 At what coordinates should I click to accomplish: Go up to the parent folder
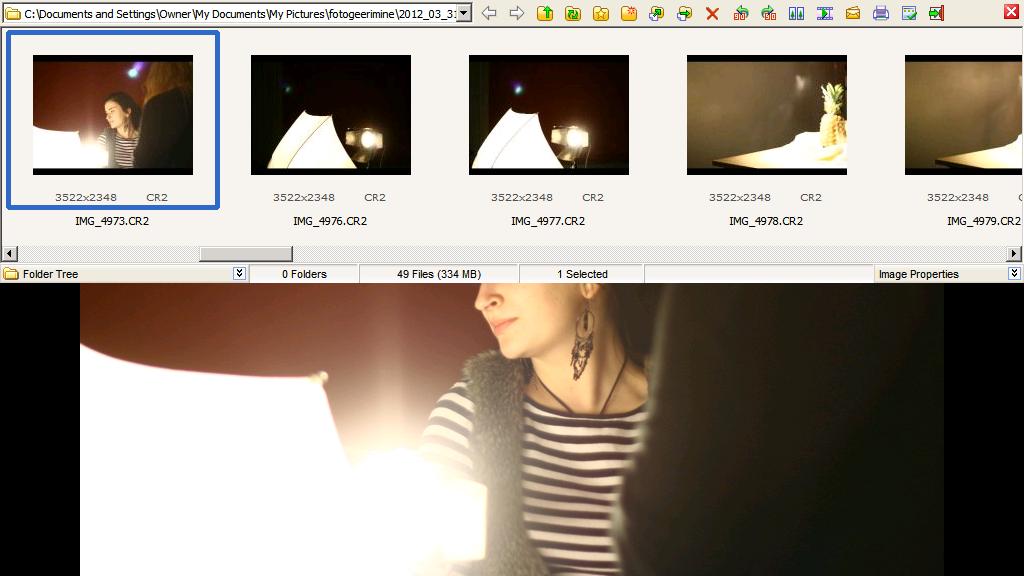[545, 13]
